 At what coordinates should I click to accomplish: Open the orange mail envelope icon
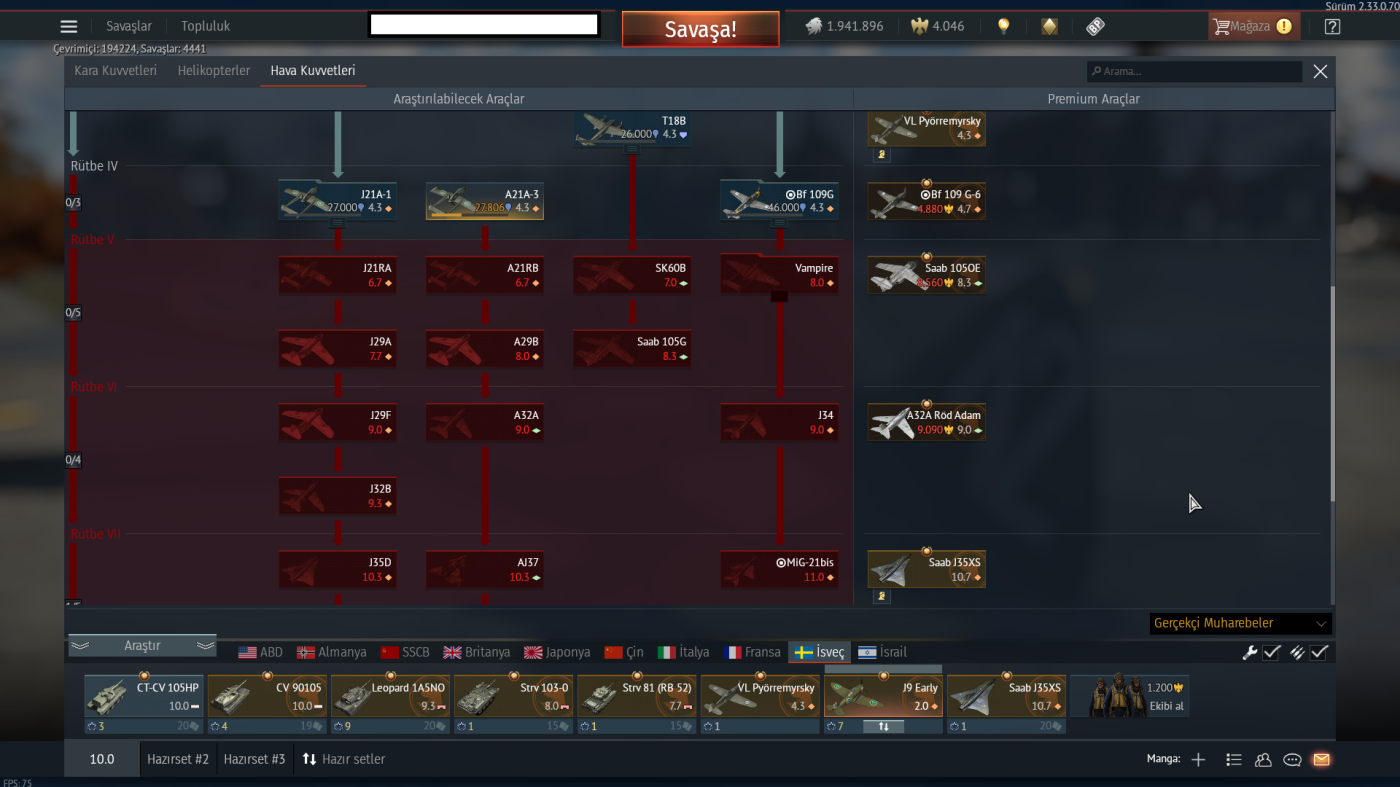(1321, 760)
